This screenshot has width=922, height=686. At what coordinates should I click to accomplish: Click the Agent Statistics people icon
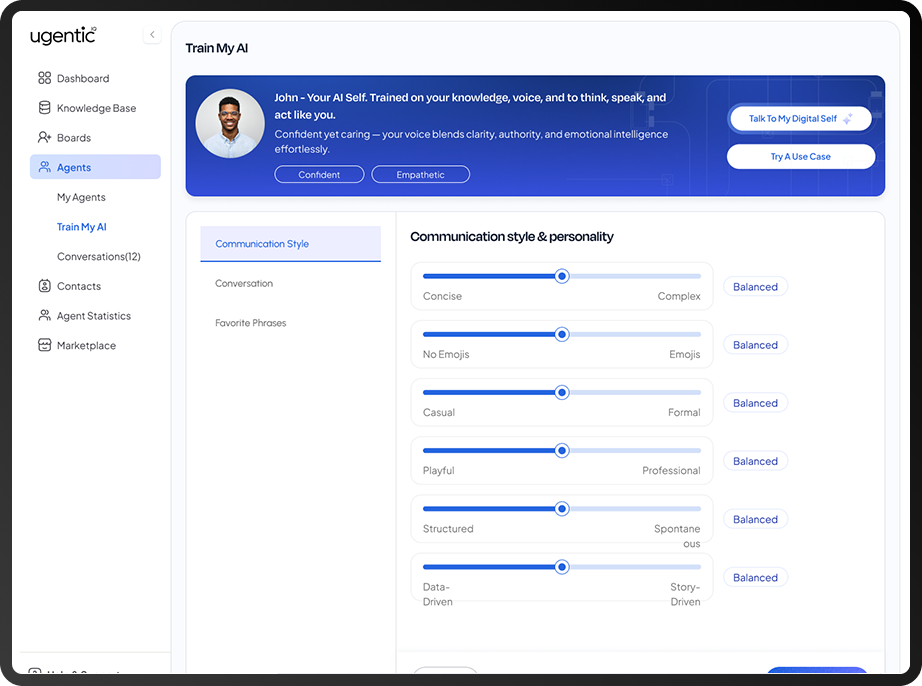coord(45,315)
